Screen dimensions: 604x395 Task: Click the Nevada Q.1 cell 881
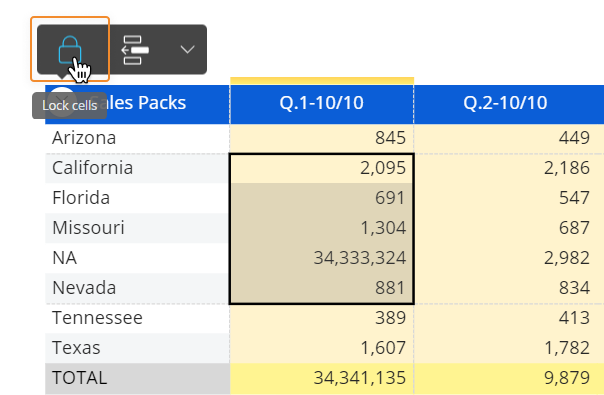pyautogui.click(x=322, y=288)
